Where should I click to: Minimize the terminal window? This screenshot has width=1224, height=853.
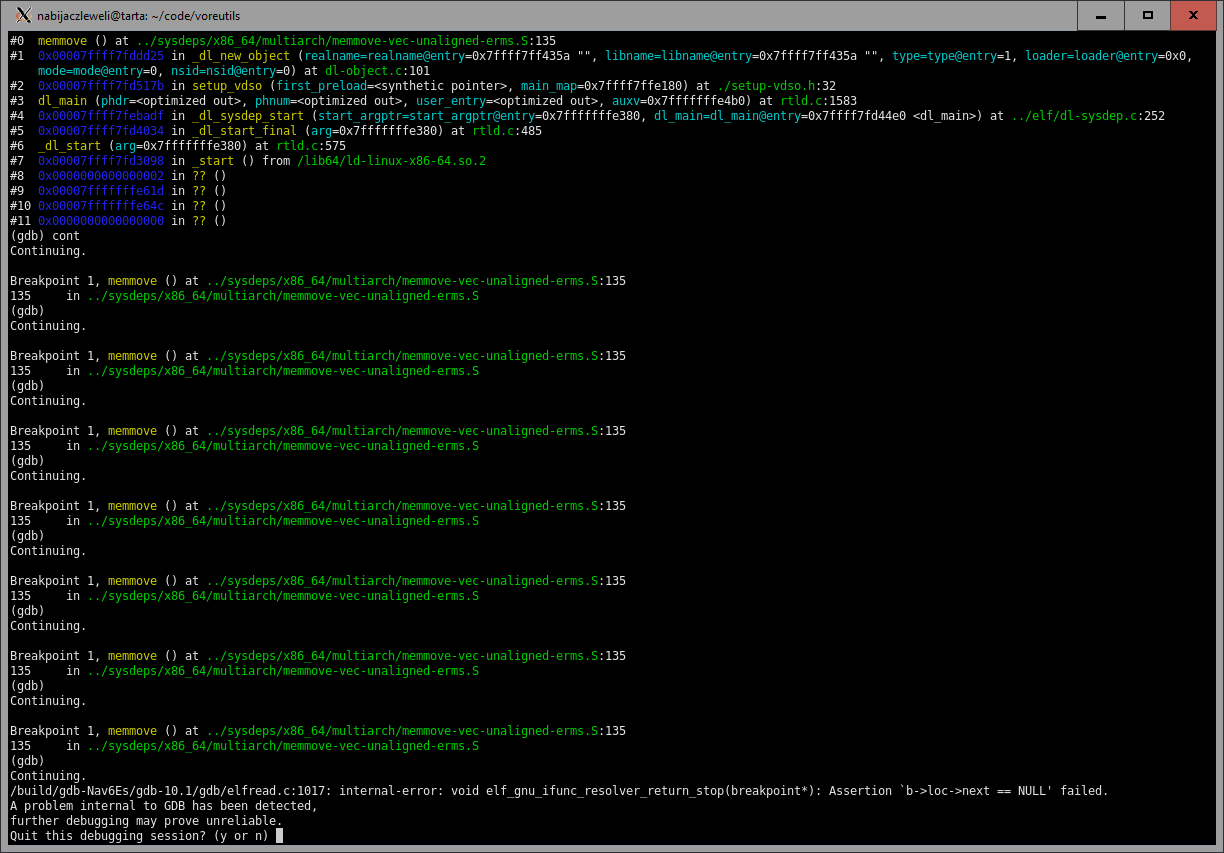(1101, 15)
